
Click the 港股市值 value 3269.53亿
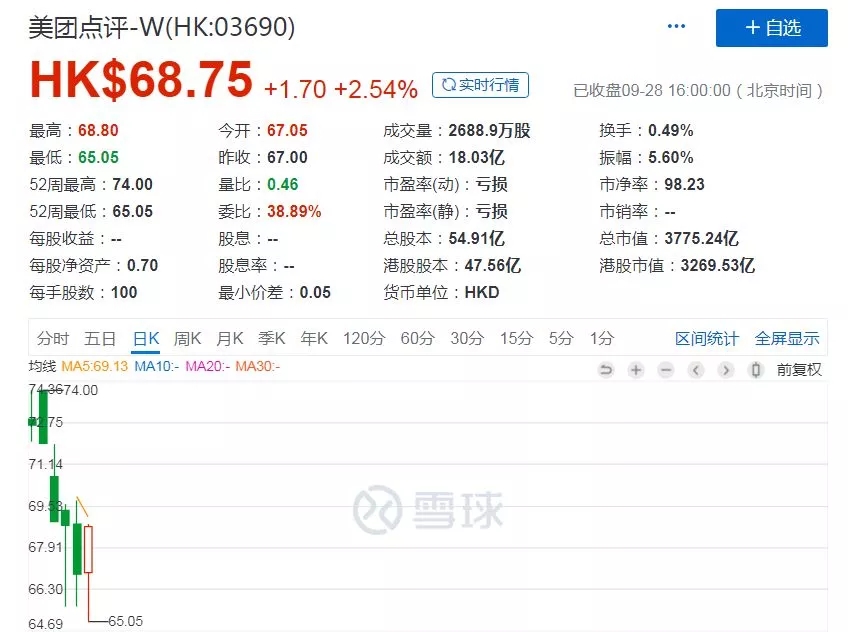click(x=718, y=265)
